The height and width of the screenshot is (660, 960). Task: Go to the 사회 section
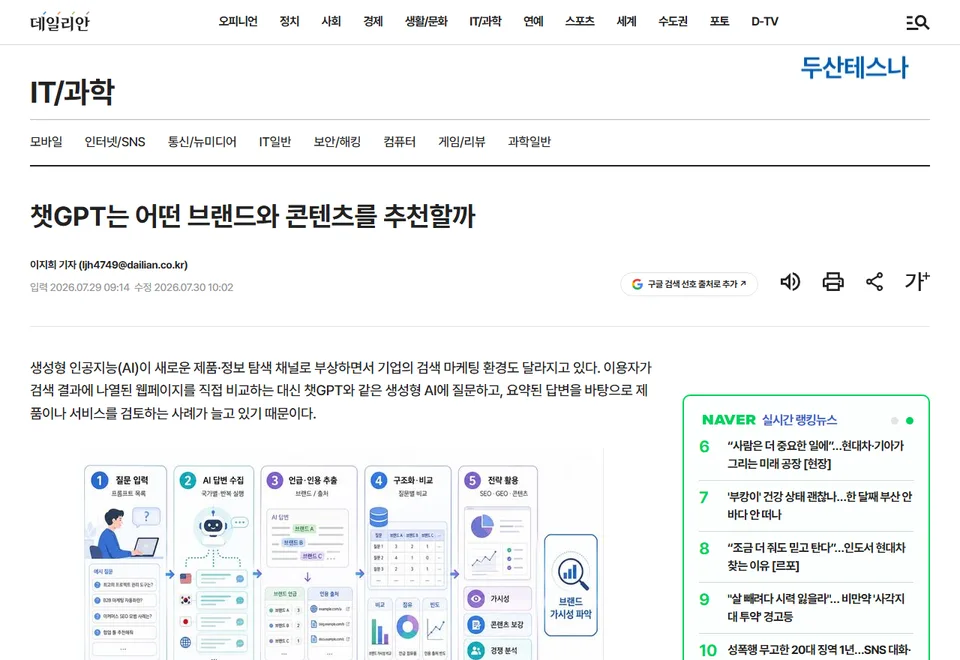(331, 21)
